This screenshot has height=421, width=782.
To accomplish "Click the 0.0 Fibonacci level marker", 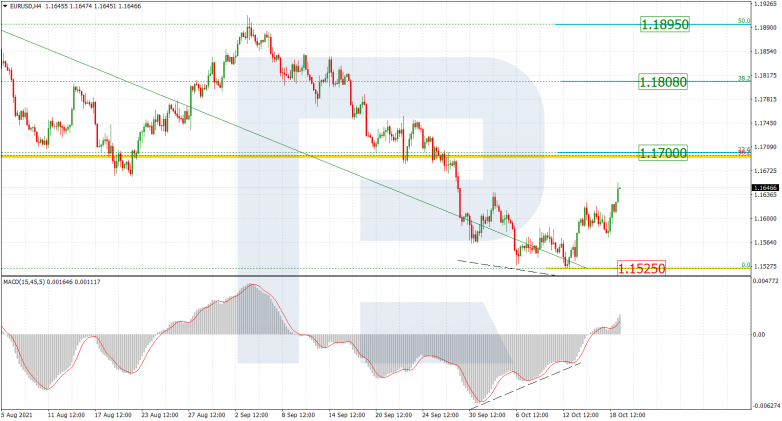I will [x=746, y=265].
